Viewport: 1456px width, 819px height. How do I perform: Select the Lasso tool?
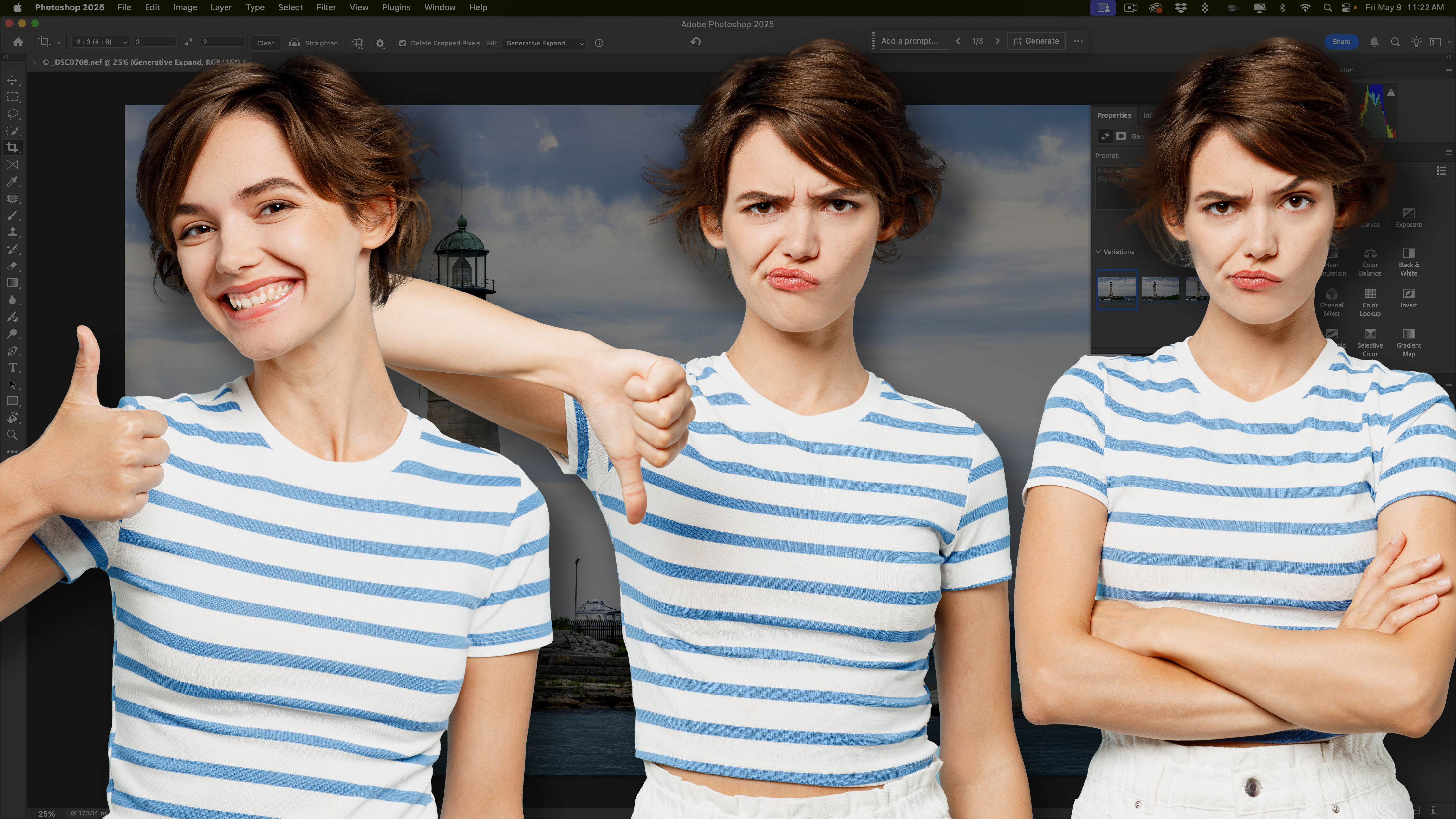click(12, 114)
